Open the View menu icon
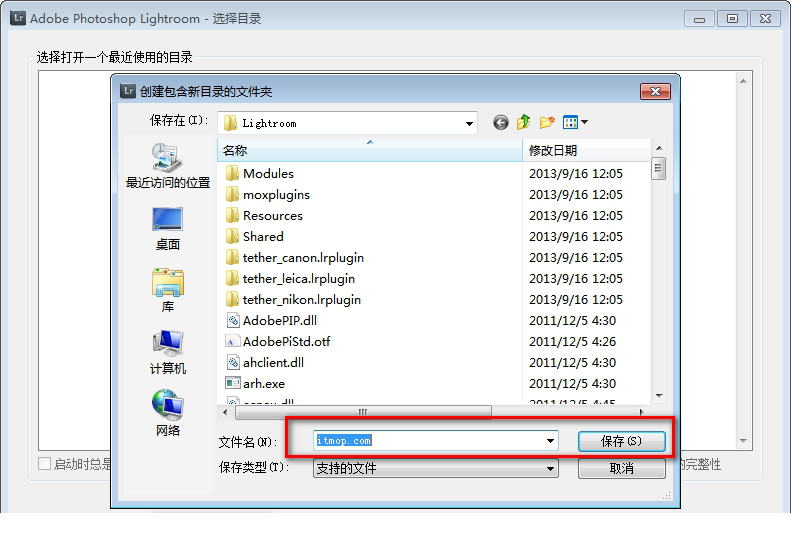 pos(571,122)
